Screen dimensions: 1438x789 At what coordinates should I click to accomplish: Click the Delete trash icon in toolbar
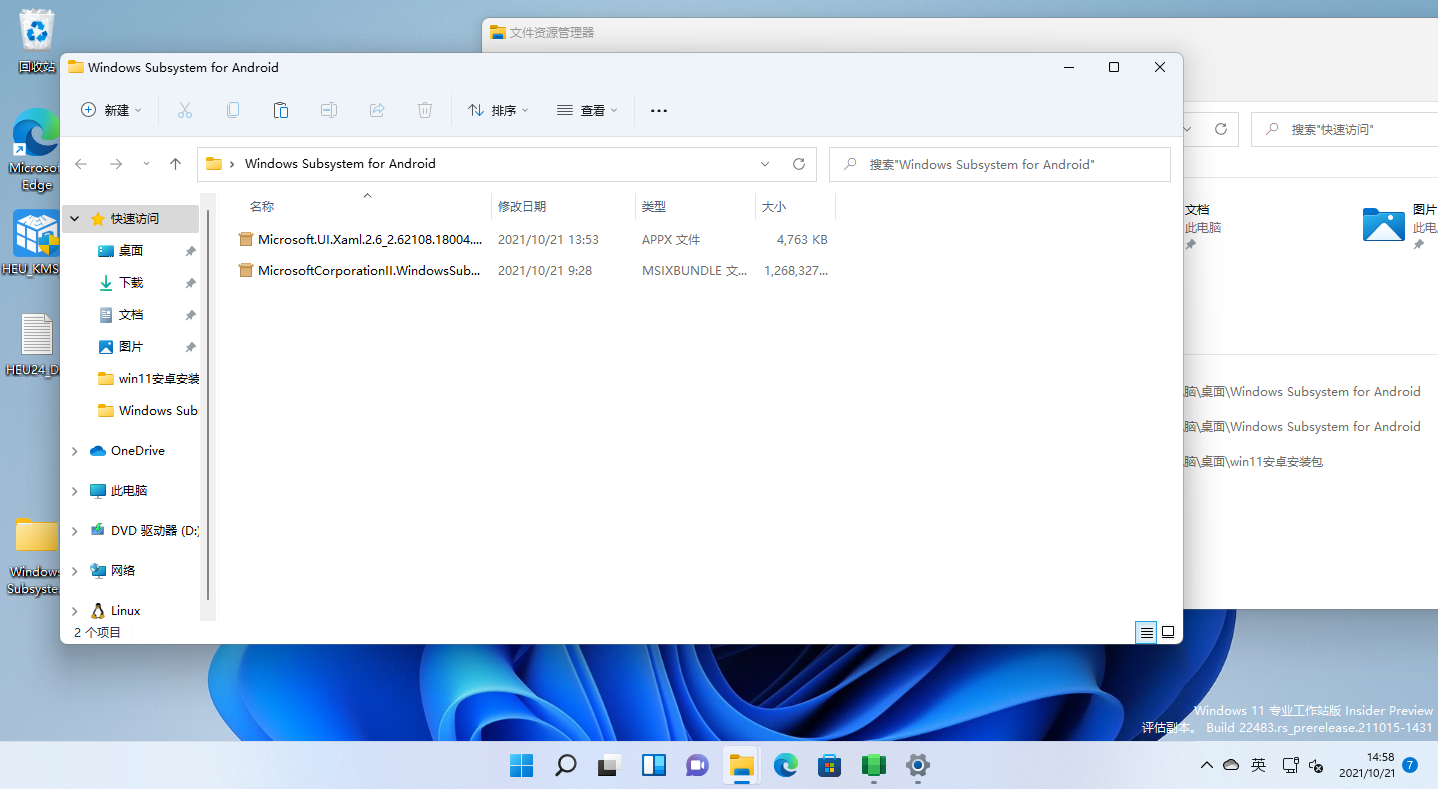tap(425, 110)
